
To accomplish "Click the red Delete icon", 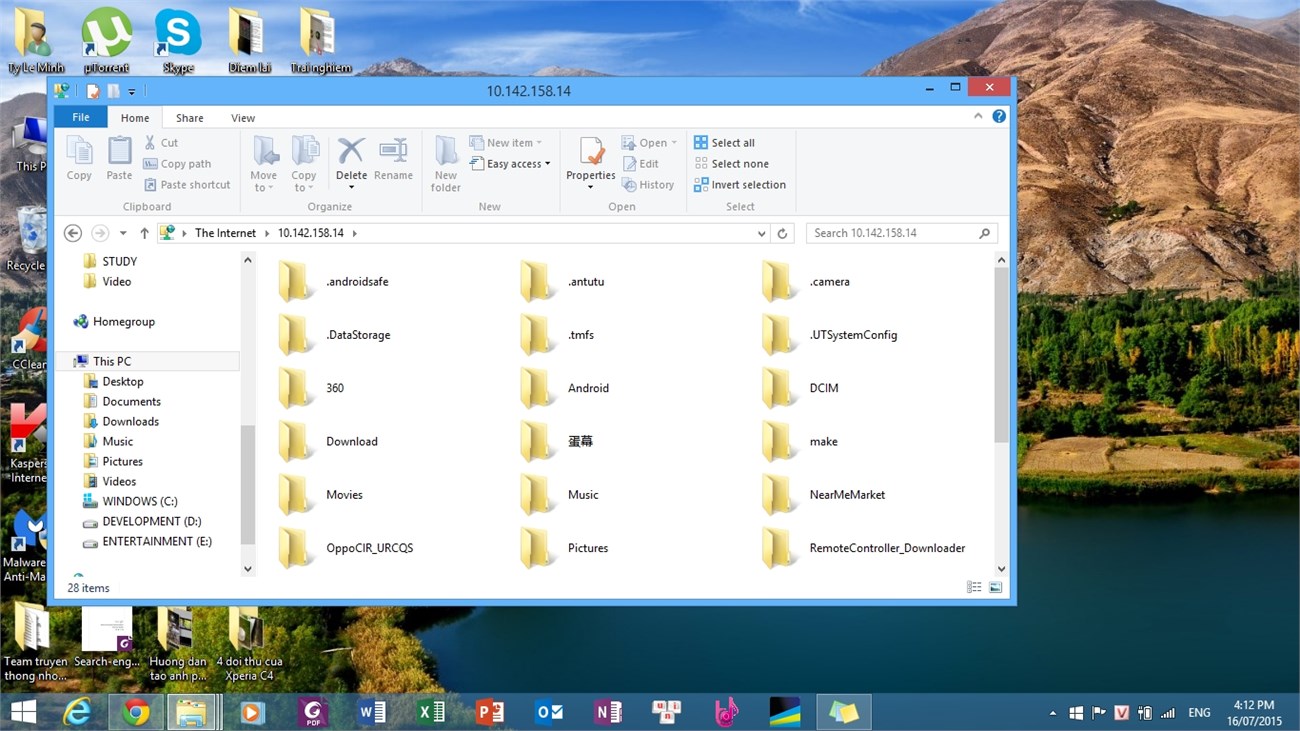I will click(351, 151).
